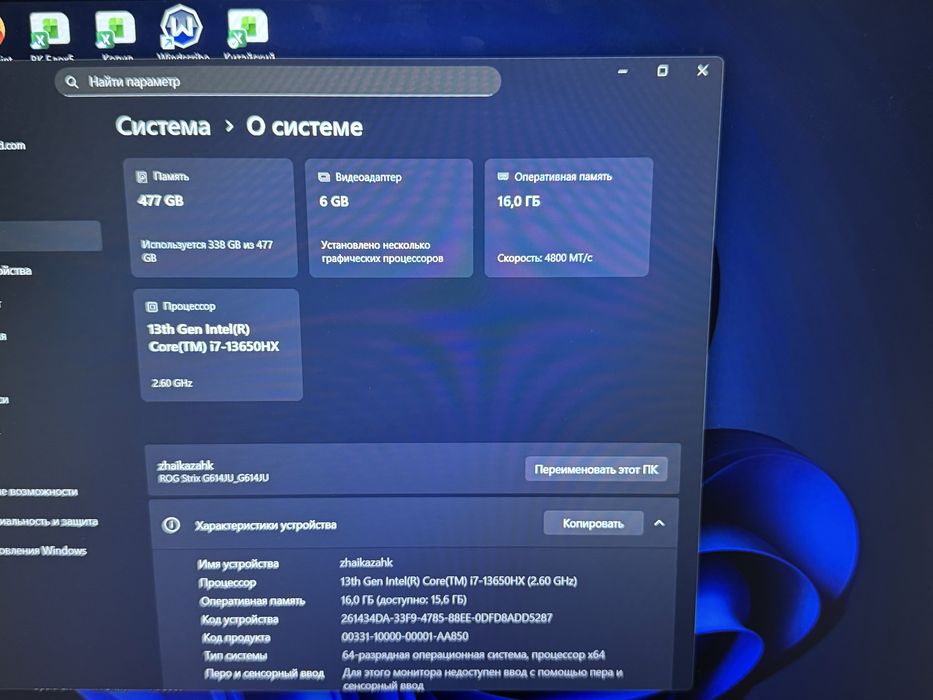Click the 'Копировать' button for device specs
This screenshot has height=700, width=933.
click(593, 523)
